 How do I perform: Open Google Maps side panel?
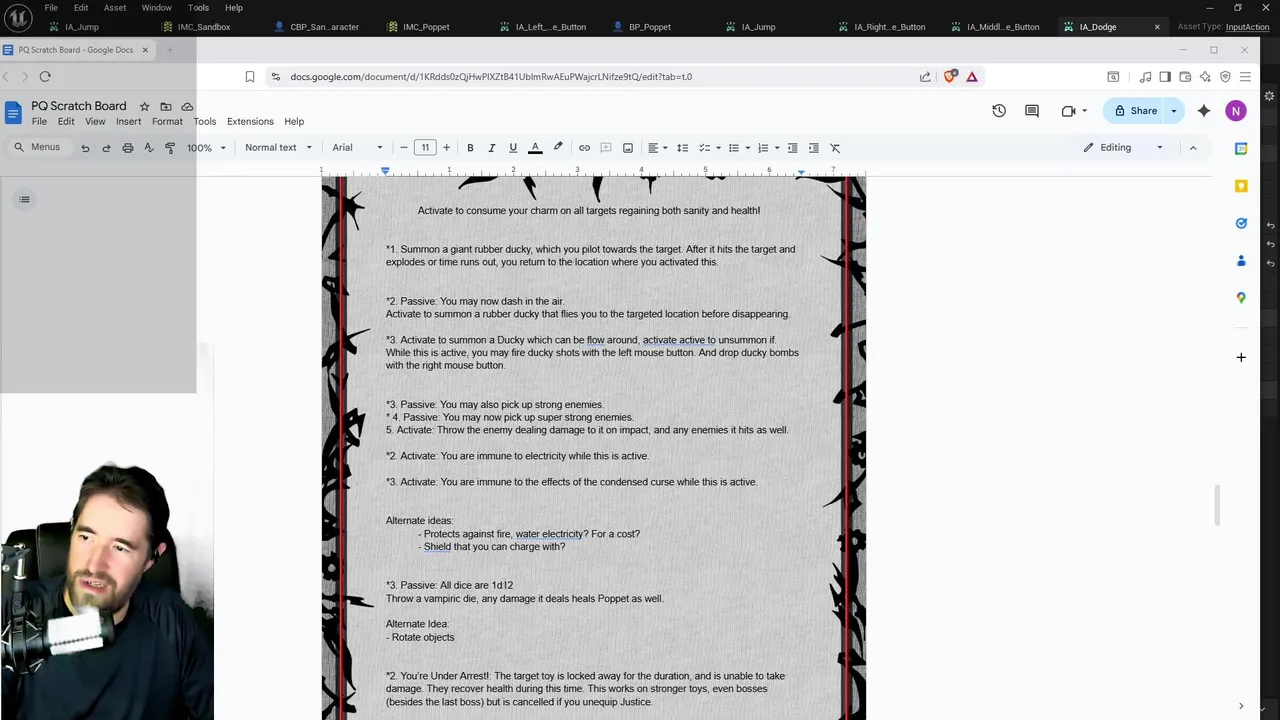pos(1241,297)
